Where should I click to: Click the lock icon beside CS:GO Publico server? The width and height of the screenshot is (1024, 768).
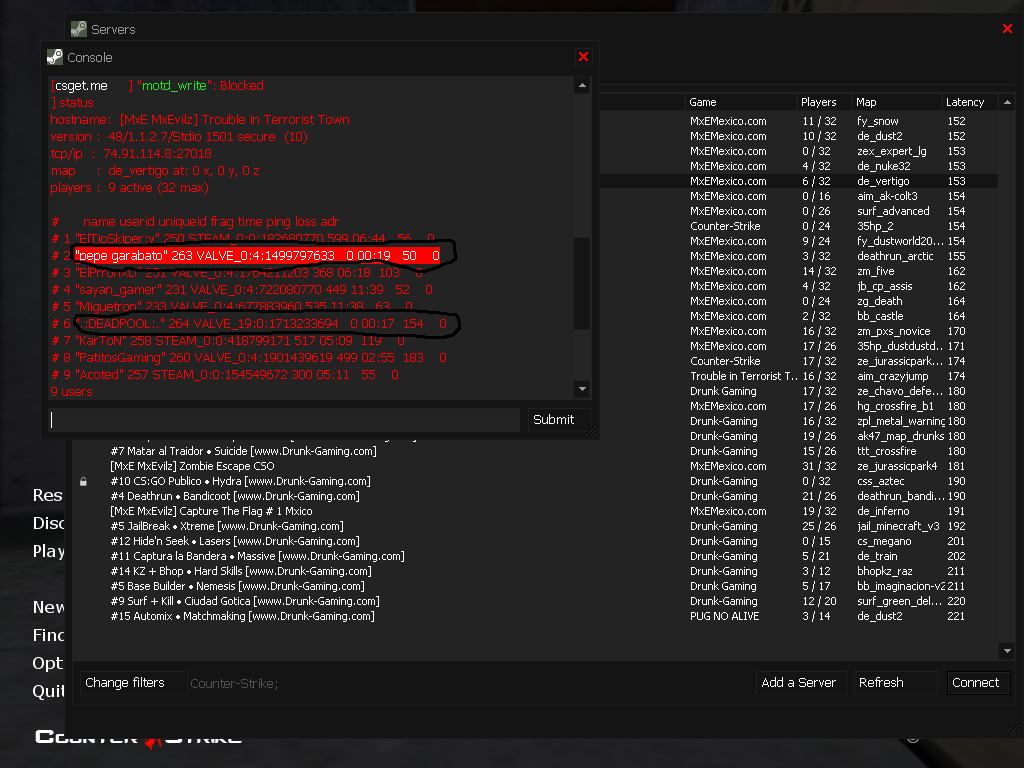pyautogui.click(x=84, y=481)
